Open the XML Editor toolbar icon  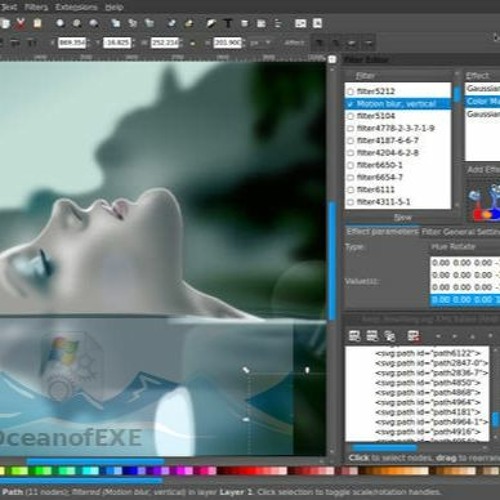click(x=261, y=23)
